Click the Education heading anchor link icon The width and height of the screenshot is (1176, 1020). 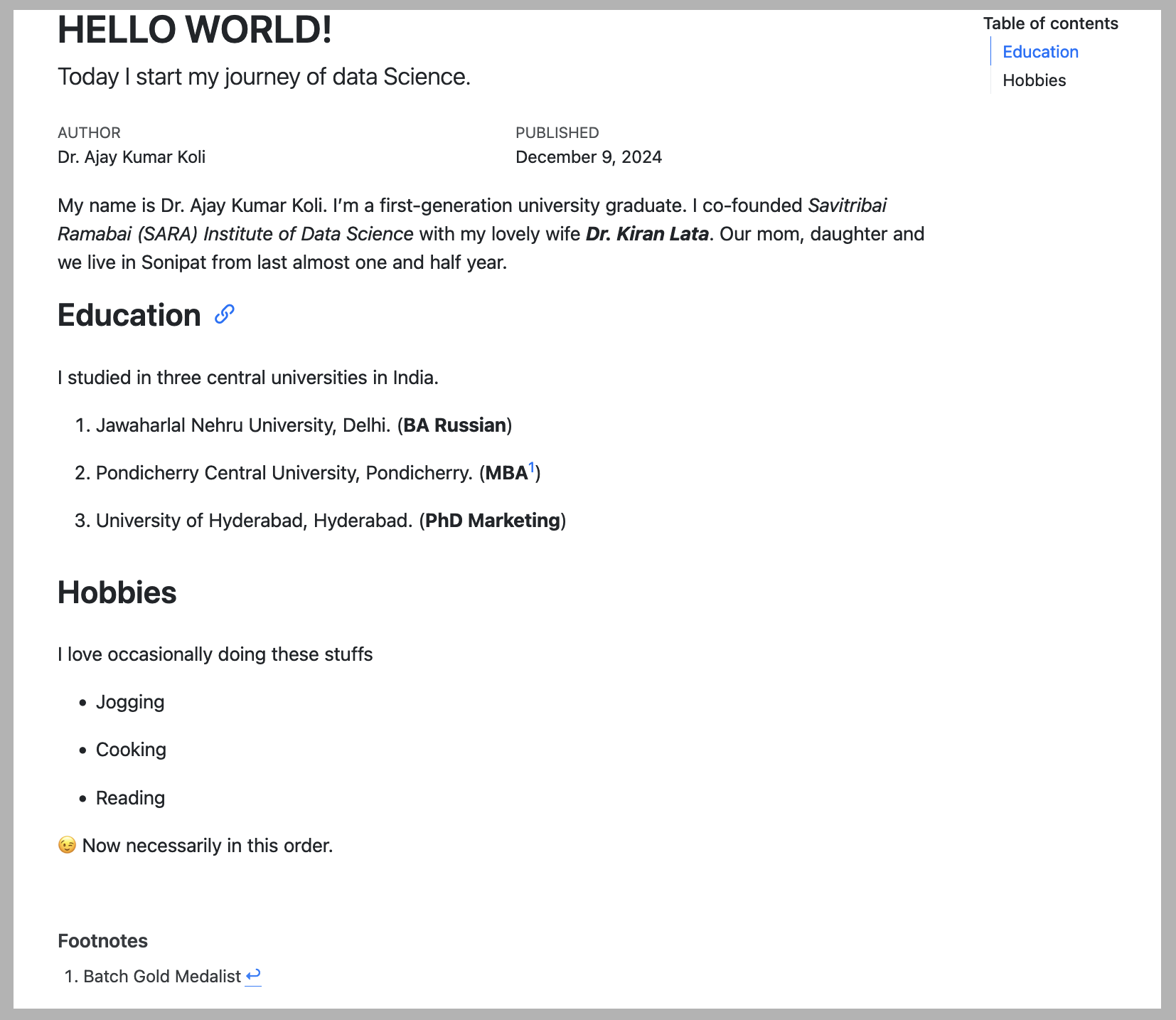[225, 314]
